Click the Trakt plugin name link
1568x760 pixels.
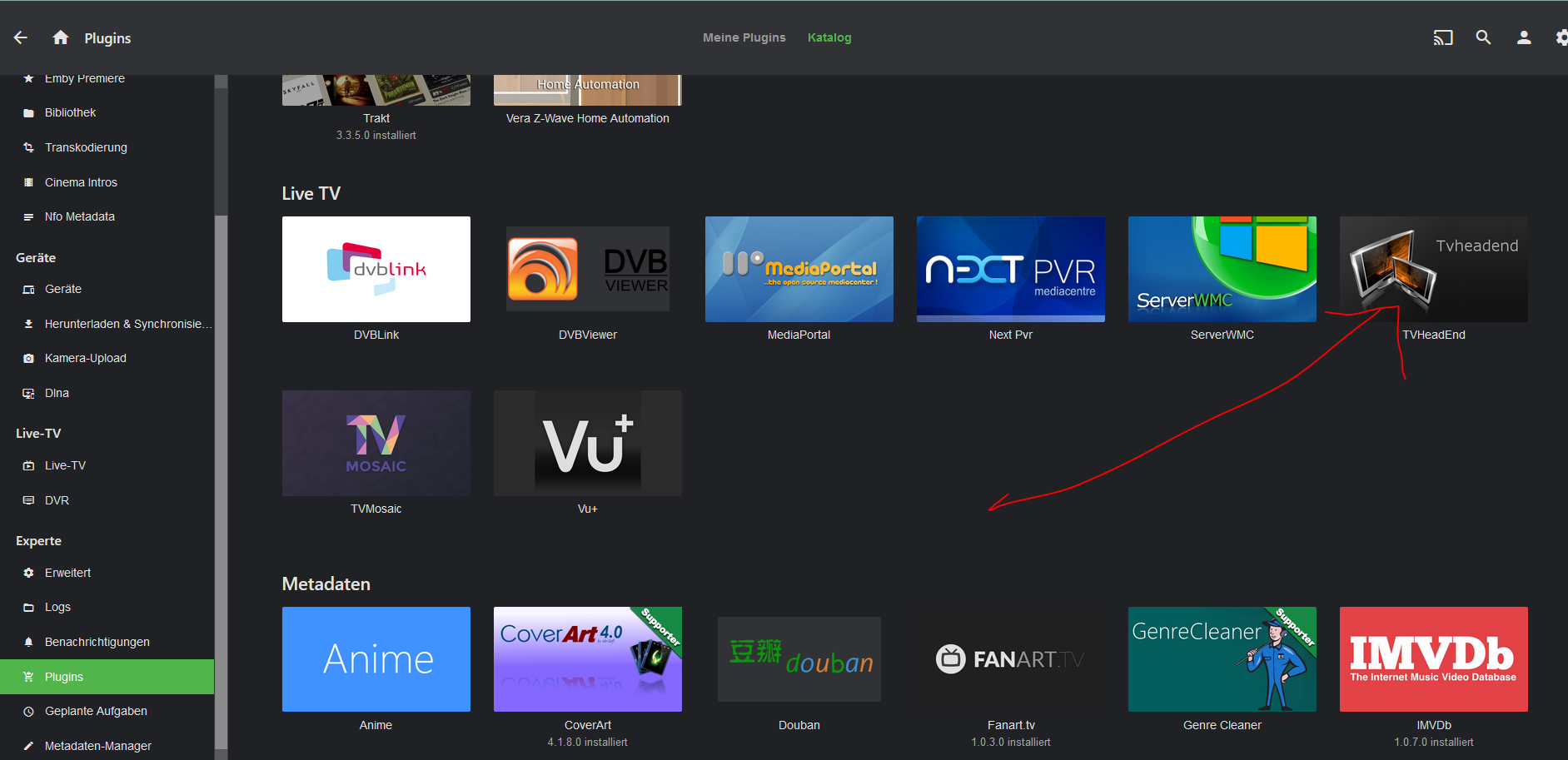click(376, 118)
